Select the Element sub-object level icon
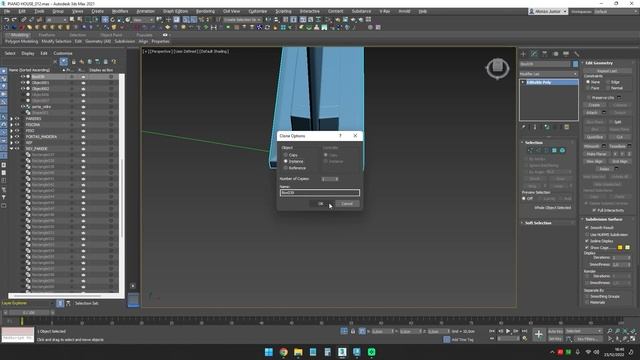Image resolution: width=640 pixels, height=360 pixels. (x=562, y=151)
